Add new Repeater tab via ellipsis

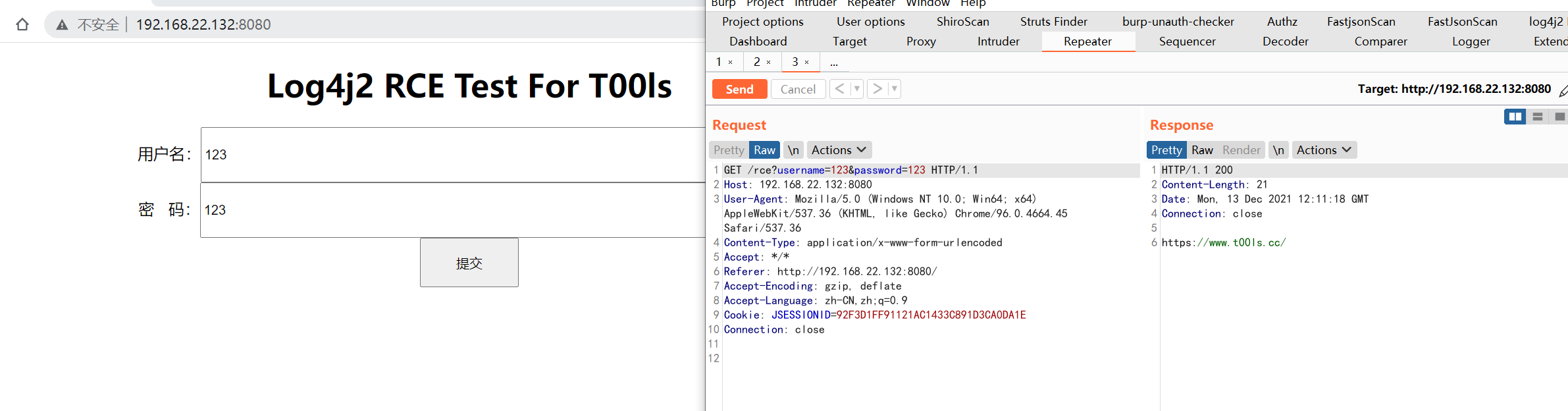[834, 63]
